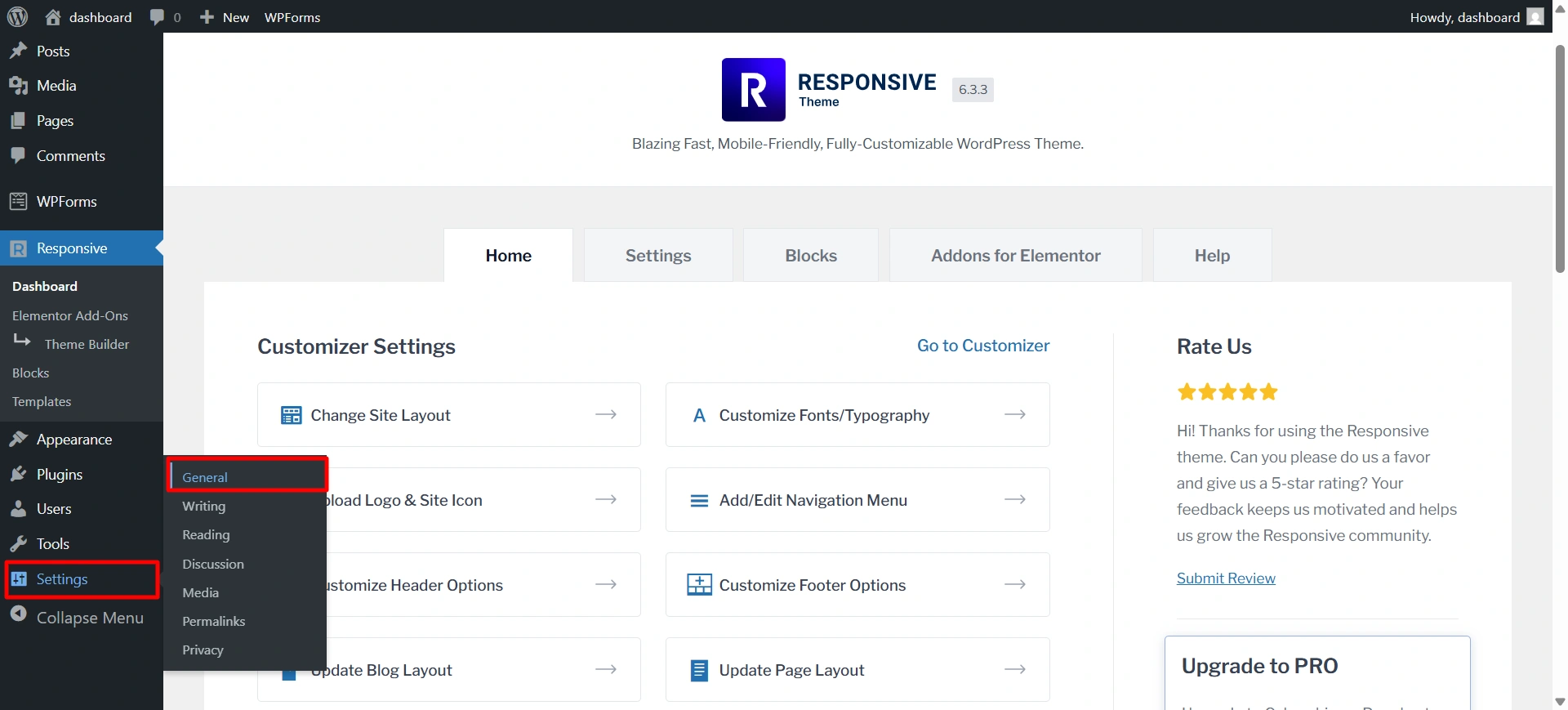The height and width of the screenshot is (710, 1568).
Task: Click the Users person icon
Action: [x=19, y=509]
